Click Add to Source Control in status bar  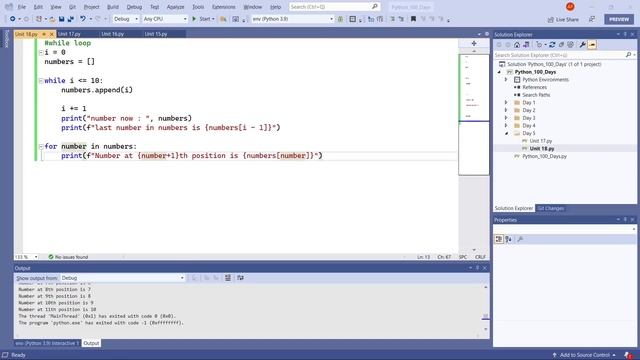(584, 355)
